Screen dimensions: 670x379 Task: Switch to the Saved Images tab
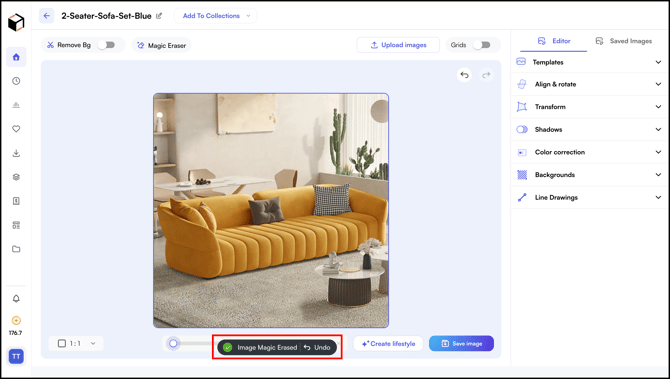point(623,41)
